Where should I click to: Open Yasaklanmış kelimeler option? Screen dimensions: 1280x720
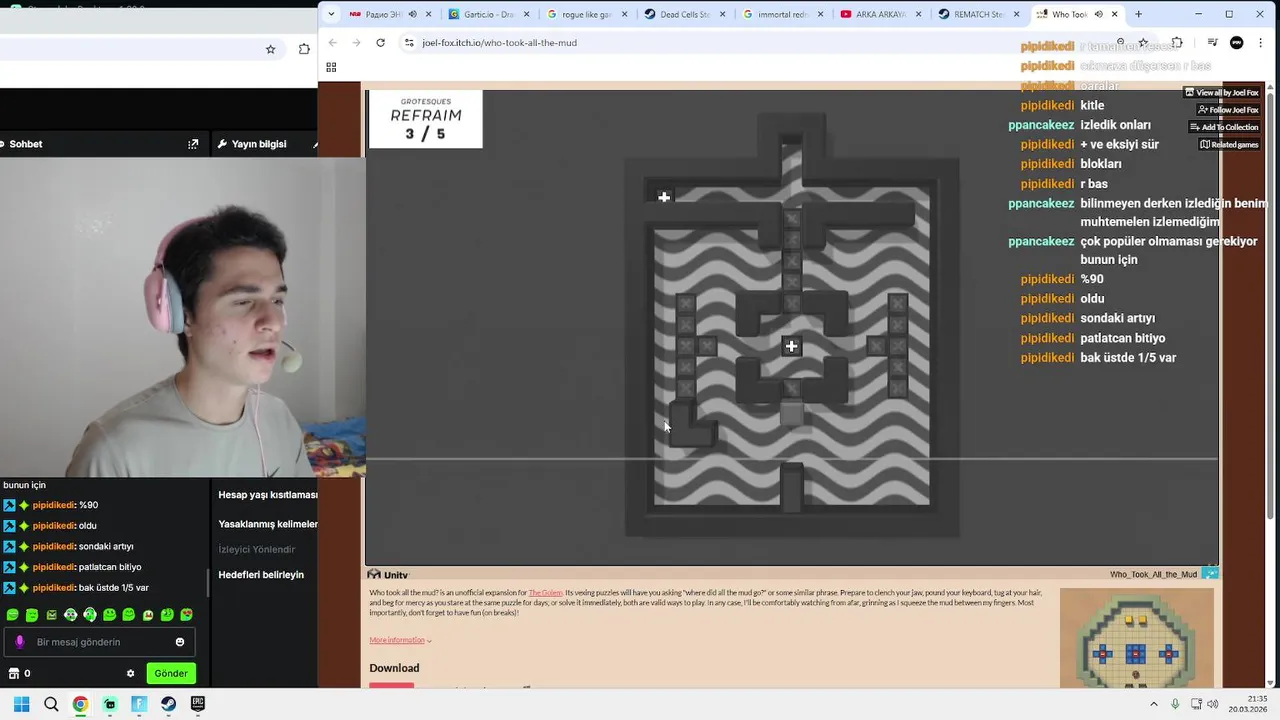click(x=268, y=524)
